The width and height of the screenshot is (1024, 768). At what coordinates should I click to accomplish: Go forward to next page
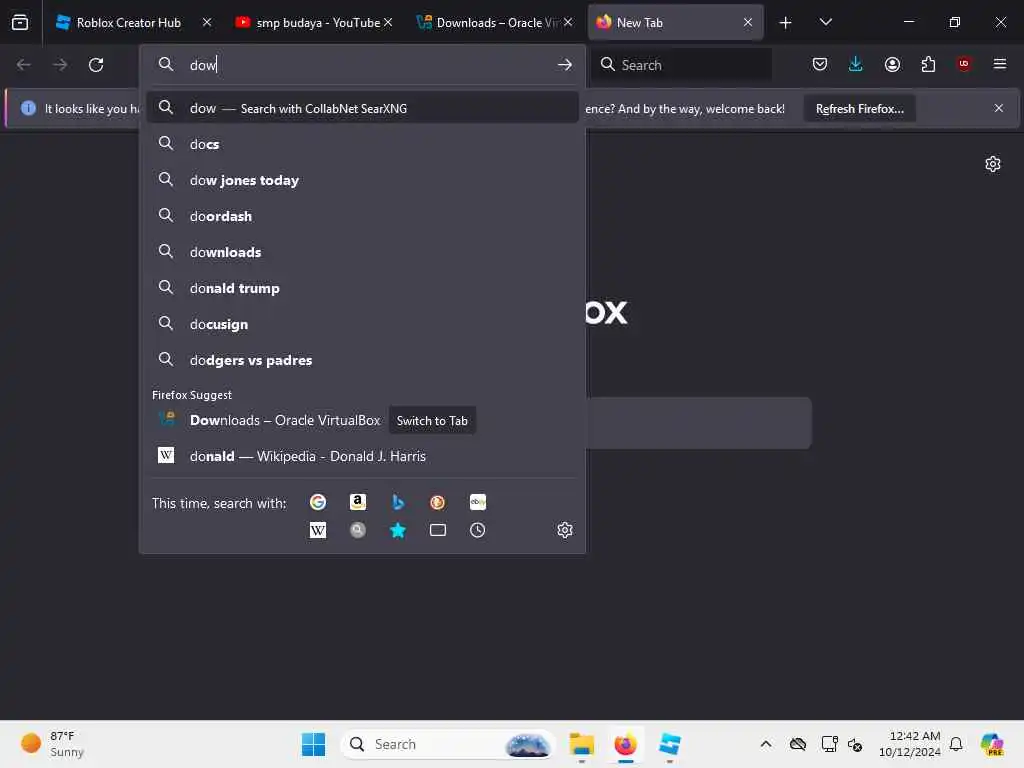tap(60, 65)
